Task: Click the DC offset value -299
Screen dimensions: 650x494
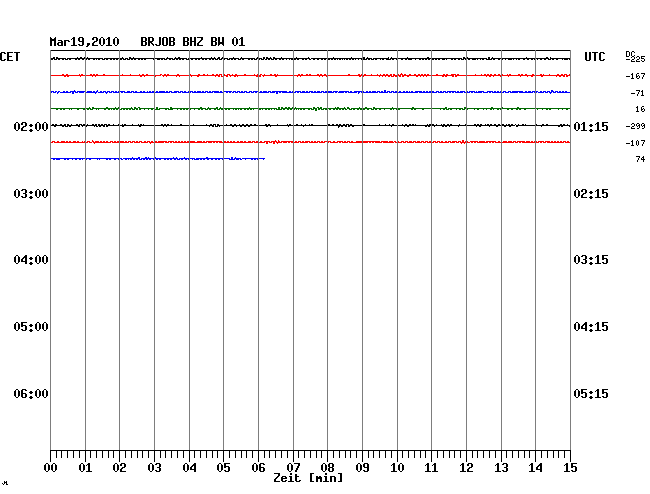Action: click(x=635, y=126)
